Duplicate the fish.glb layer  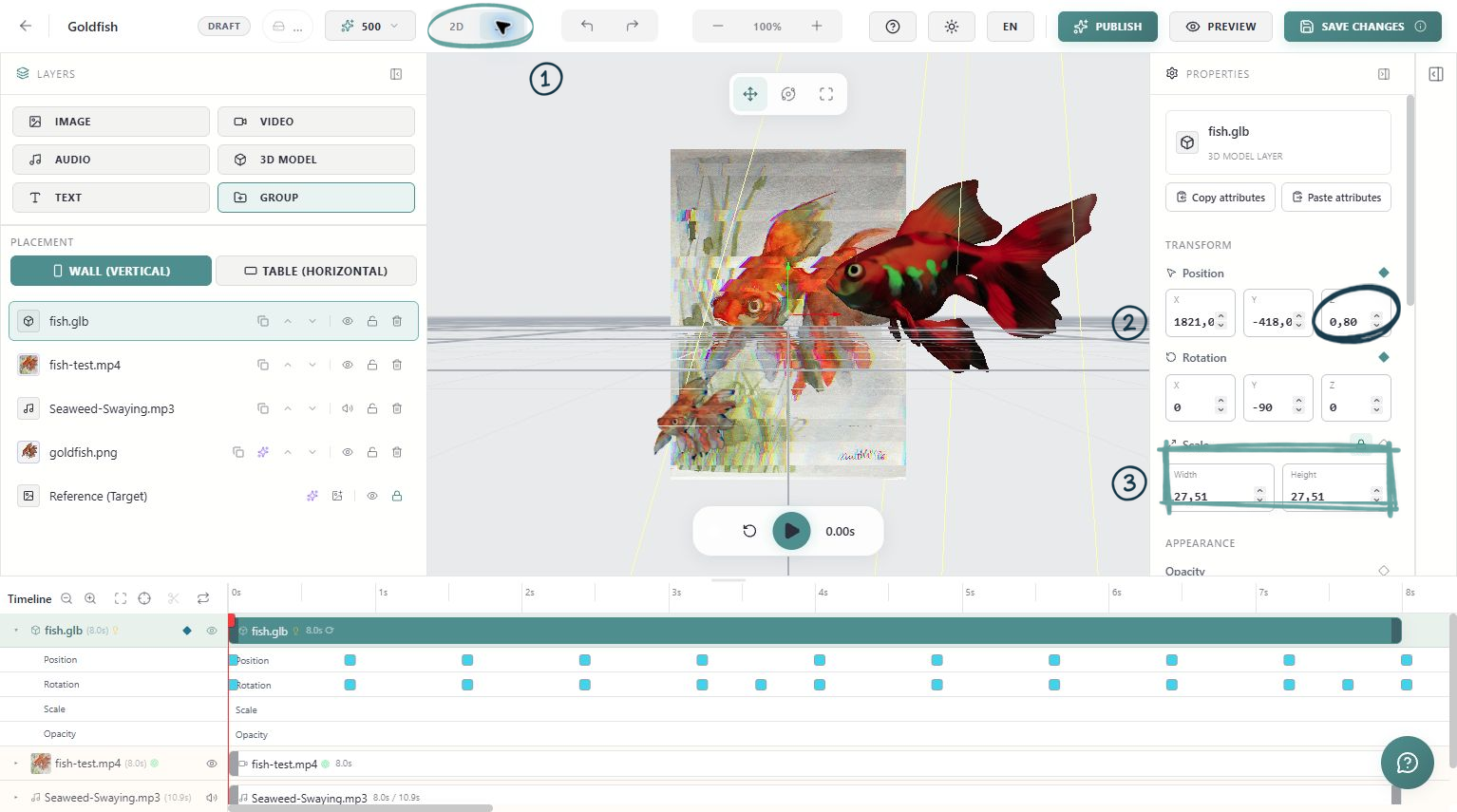[x=263, y=321]
